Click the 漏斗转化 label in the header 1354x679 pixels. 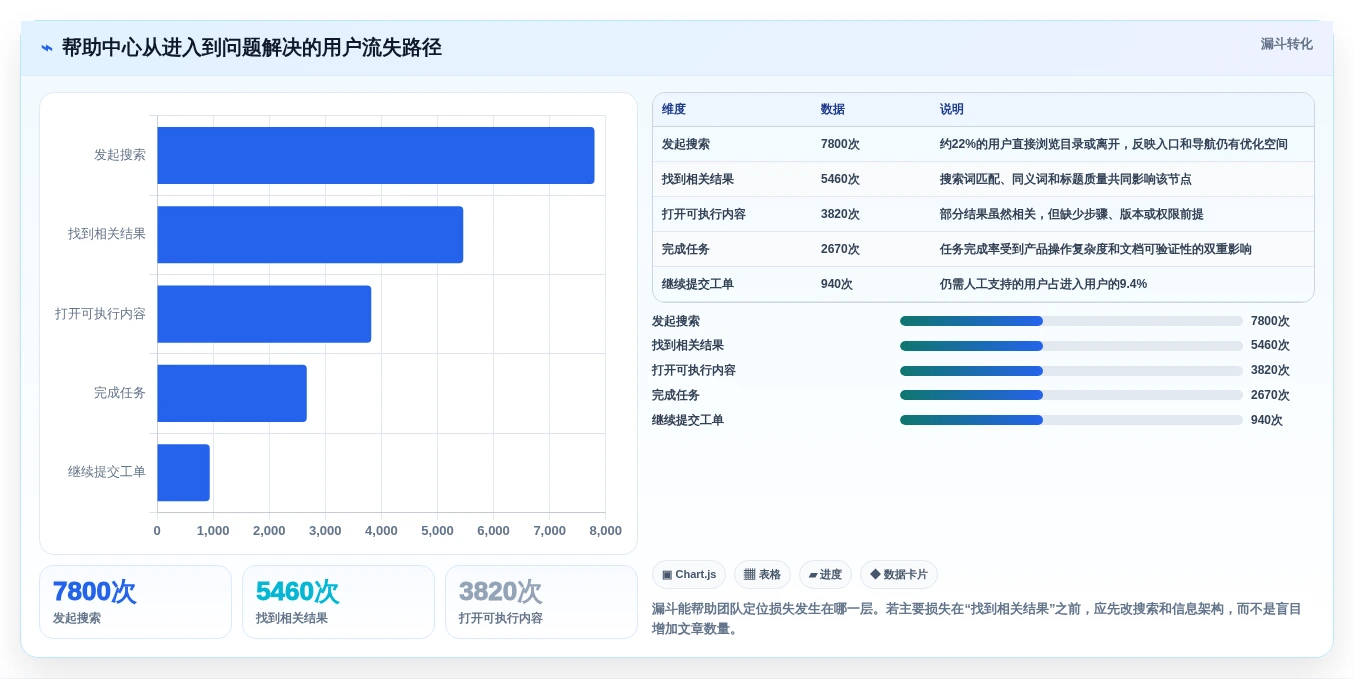1286,44
